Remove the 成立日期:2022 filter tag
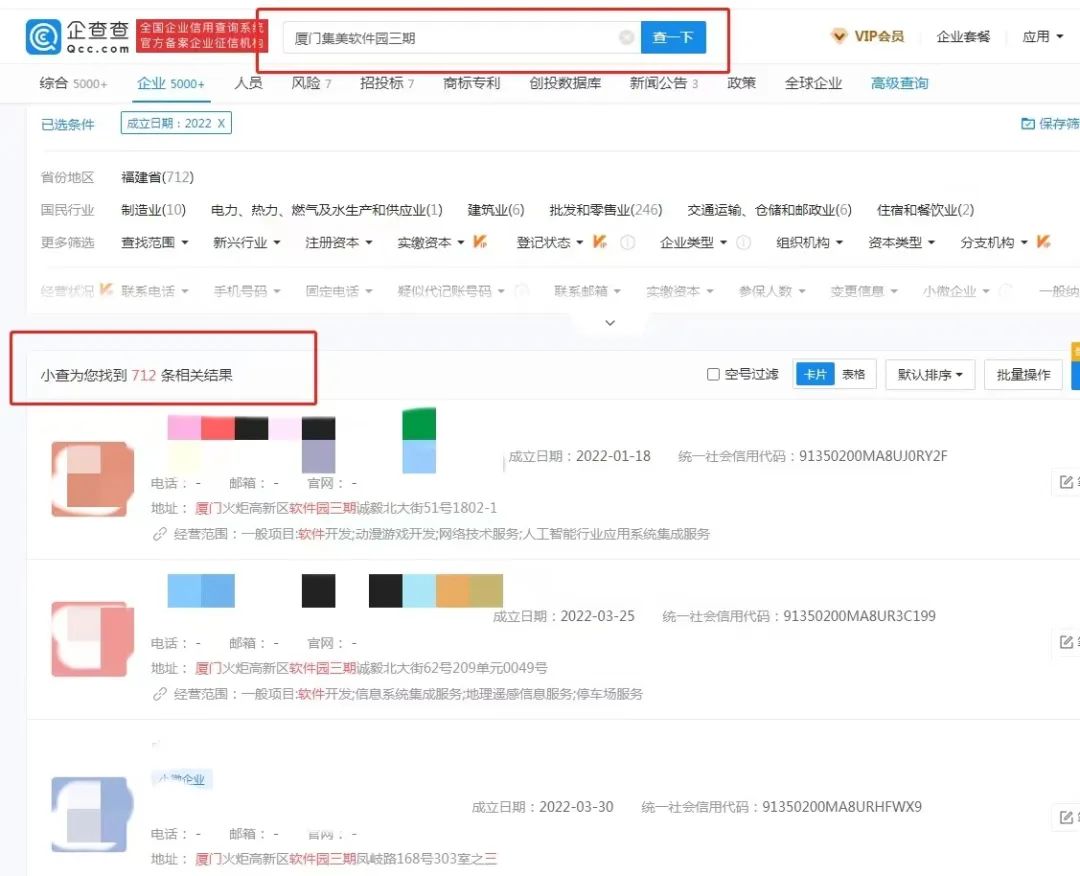Viewport: 1080px width, 876px height. [221, 123]
